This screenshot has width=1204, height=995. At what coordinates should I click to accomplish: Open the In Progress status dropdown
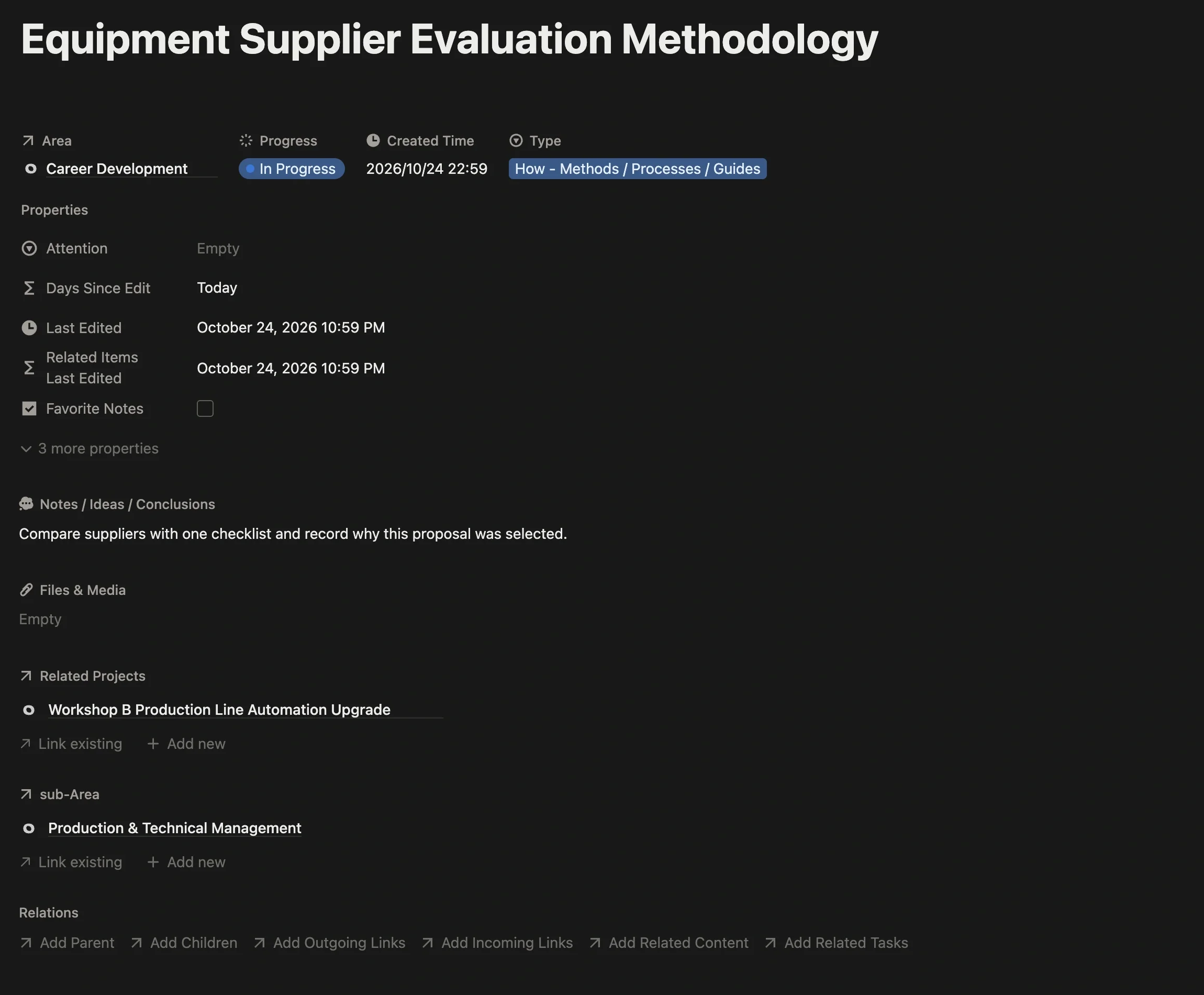[x=292, y=169]
